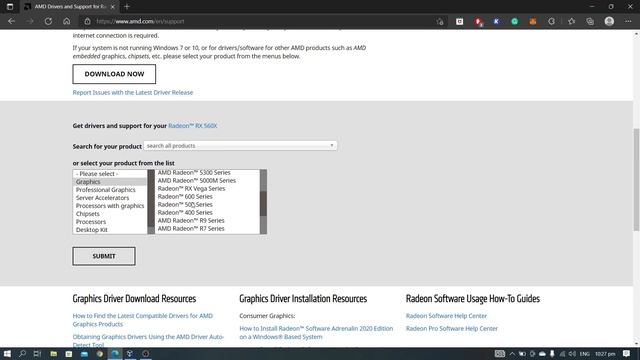This screenshot has width=640, height=360.
Task: Open How to Install Radeon Software Adrenalin link
Action: coord(316,333)
